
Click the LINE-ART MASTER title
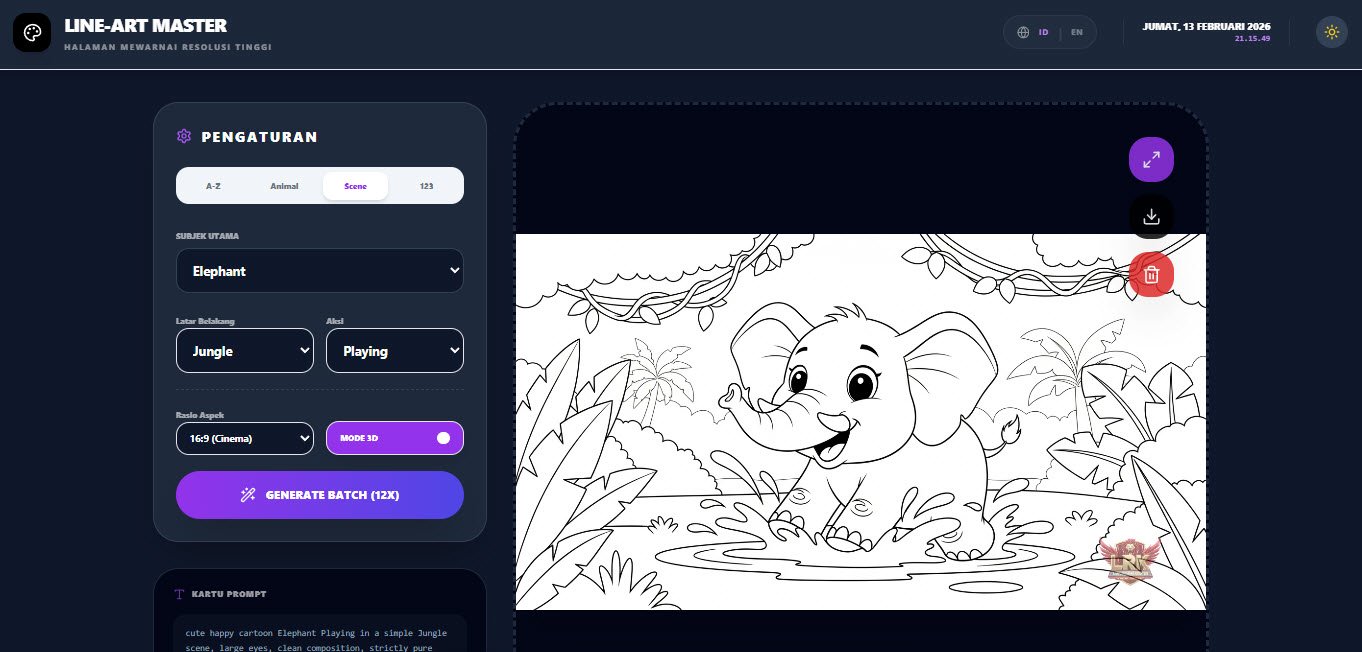pyautogui.click(x=146, y=26)
